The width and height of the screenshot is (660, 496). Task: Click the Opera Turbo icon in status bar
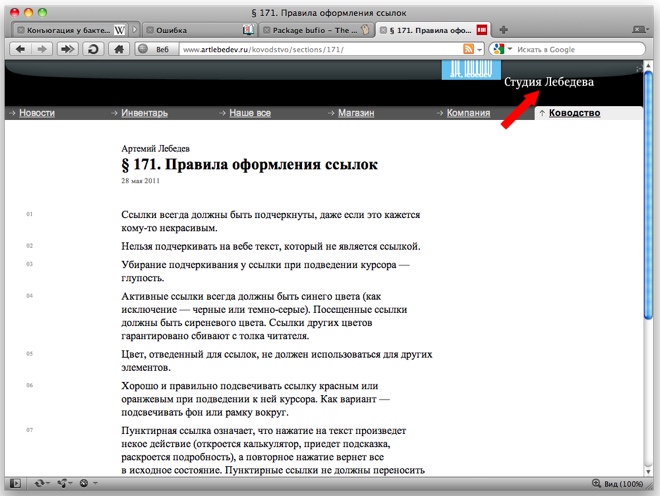[x=84, y=483]
